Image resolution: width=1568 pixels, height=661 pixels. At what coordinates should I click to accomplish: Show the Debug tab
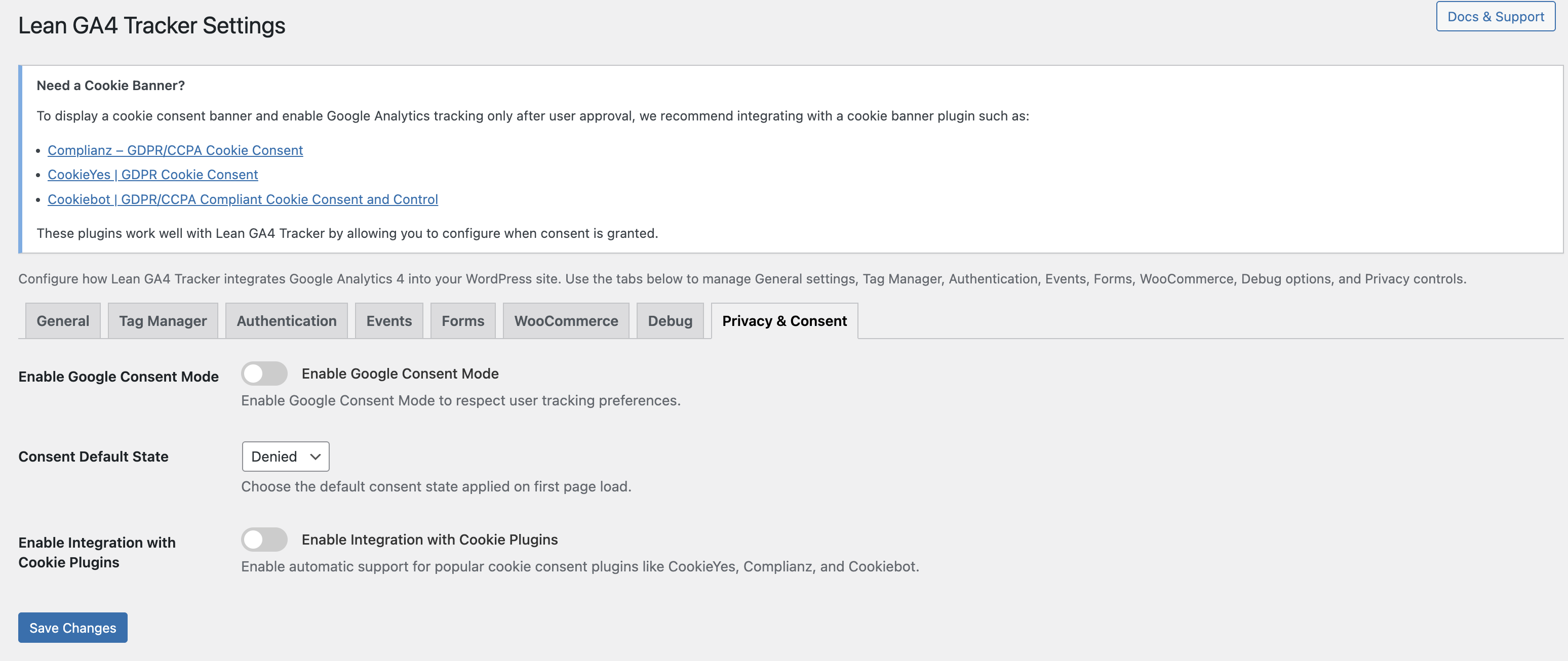pyautogui.click(x=670, y=320)
